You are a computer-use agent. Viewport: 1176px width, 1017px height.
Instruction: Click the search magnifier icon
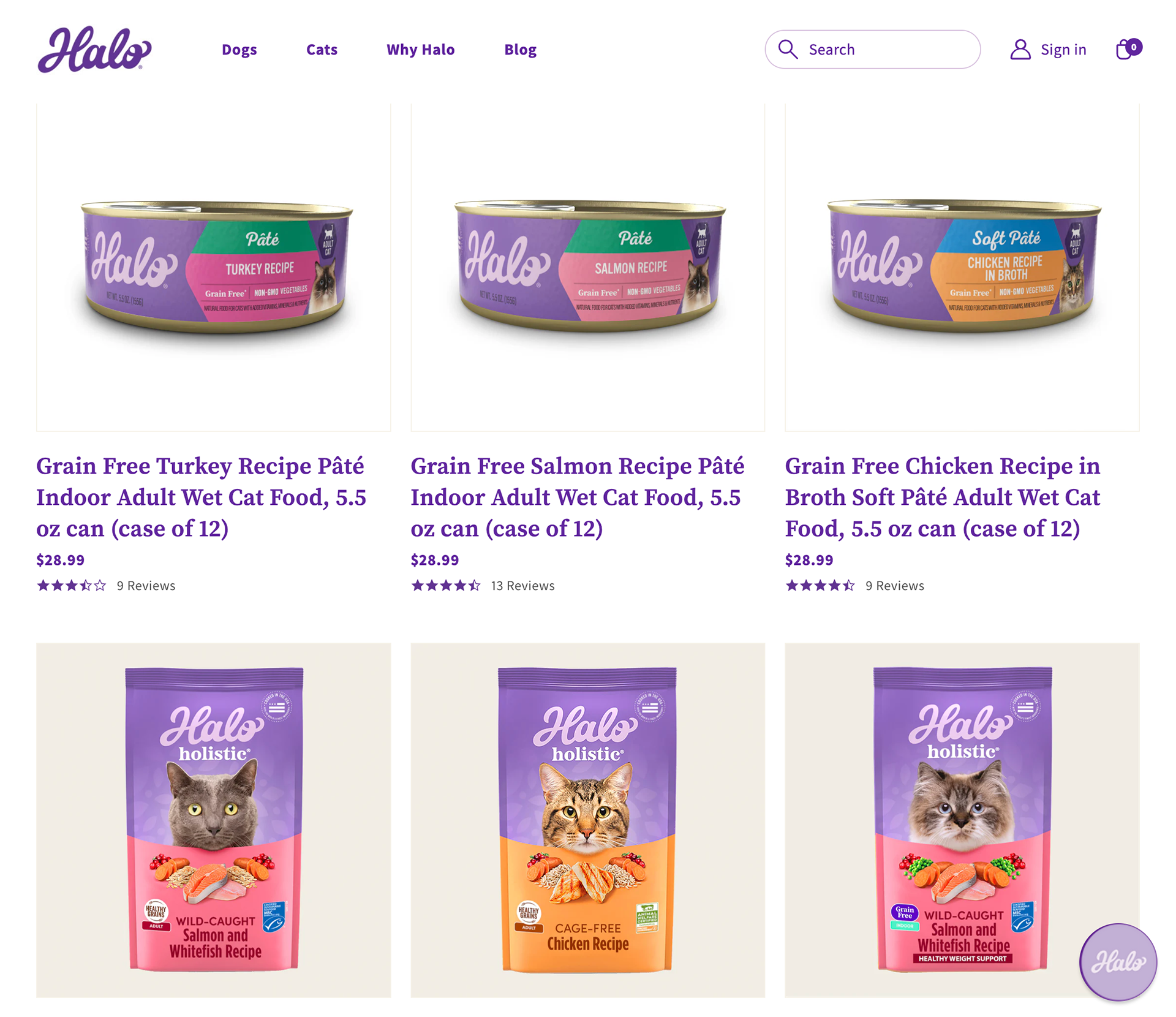[788, 49]
